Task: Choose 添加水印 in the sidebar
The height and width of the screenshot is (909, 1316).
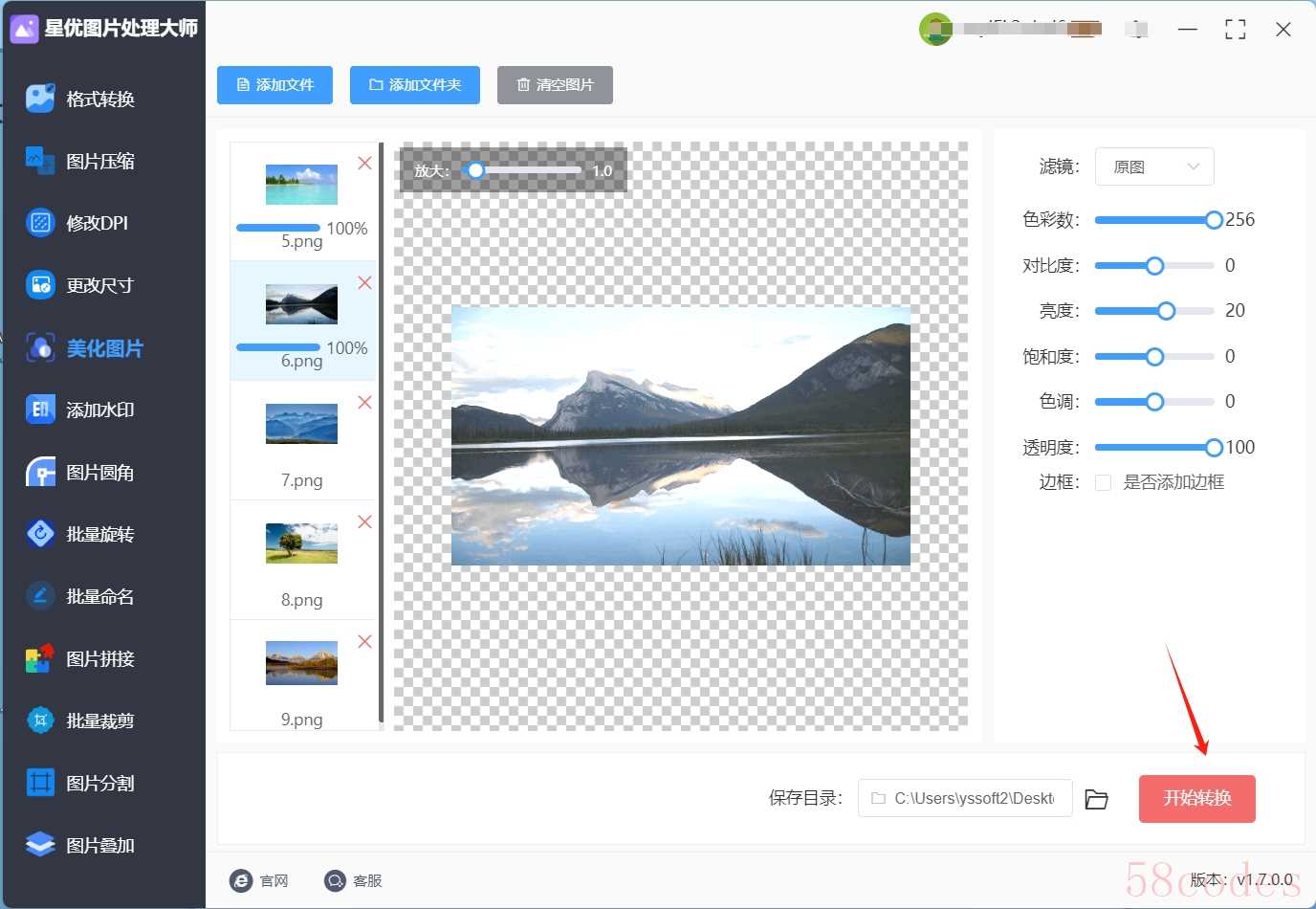Action: pyautogui.click(x=100, y=410)
